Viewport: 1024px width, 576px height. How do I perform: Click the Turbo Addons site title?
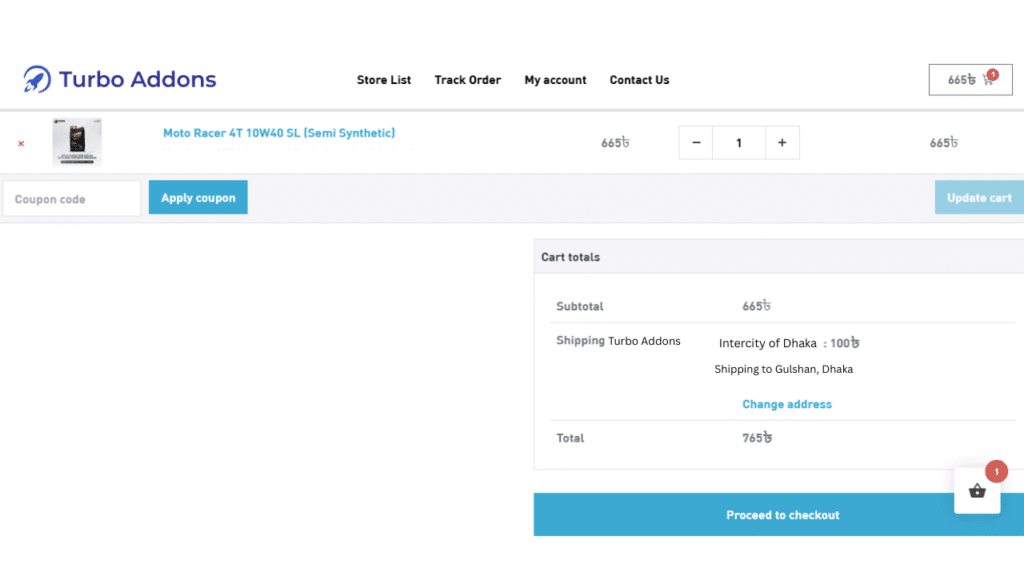[137, 79]
